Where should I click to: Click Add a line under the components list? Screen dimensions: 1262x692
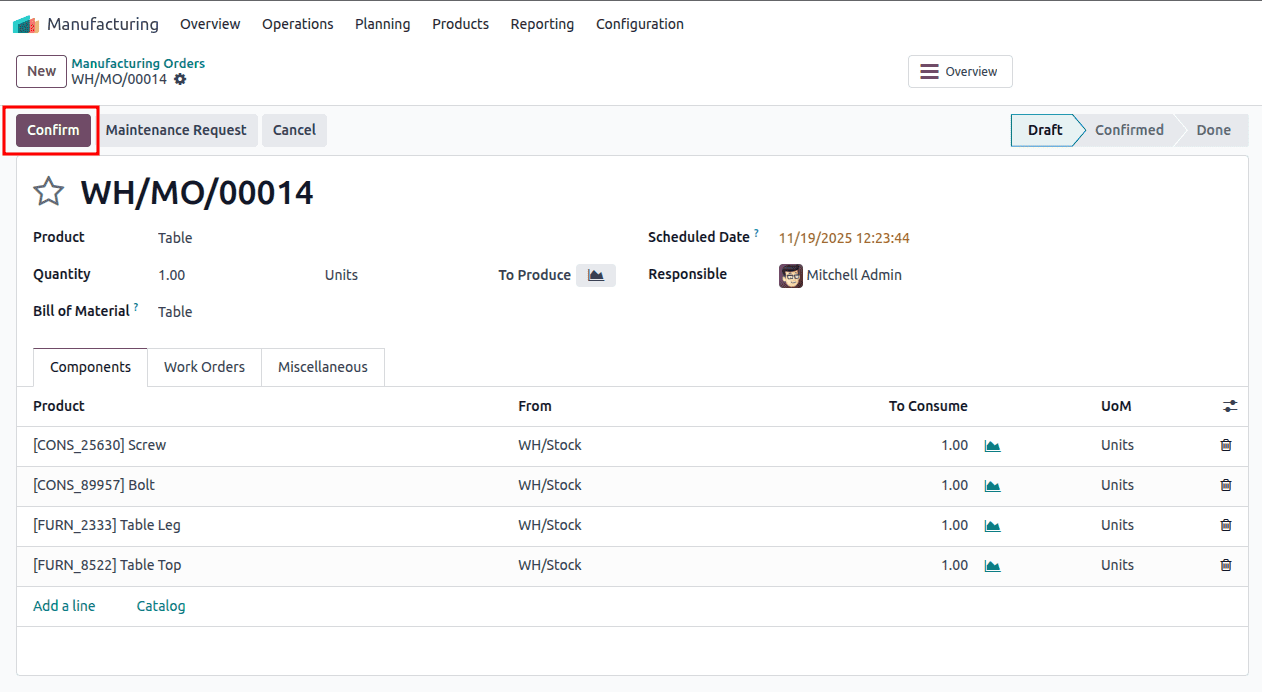64,605
